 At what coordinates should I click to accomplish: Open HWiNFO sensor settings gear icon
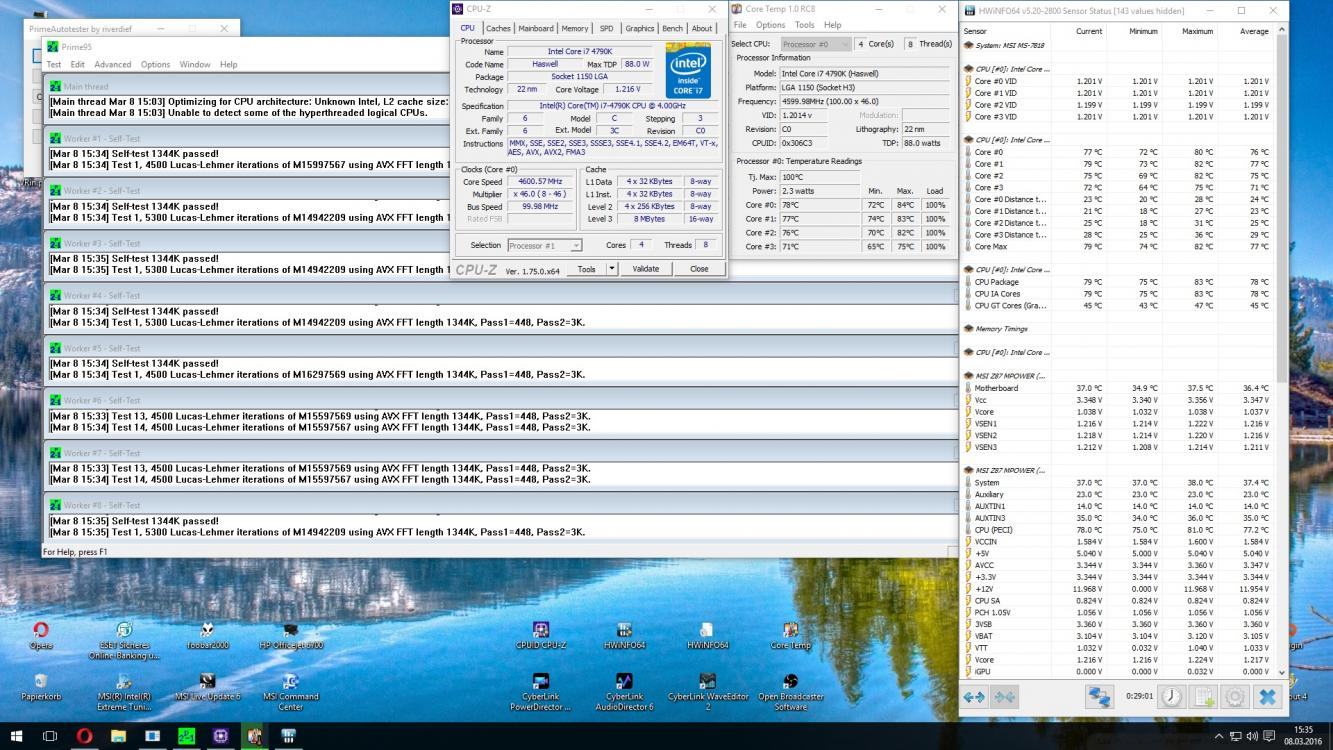point(1235,697)
